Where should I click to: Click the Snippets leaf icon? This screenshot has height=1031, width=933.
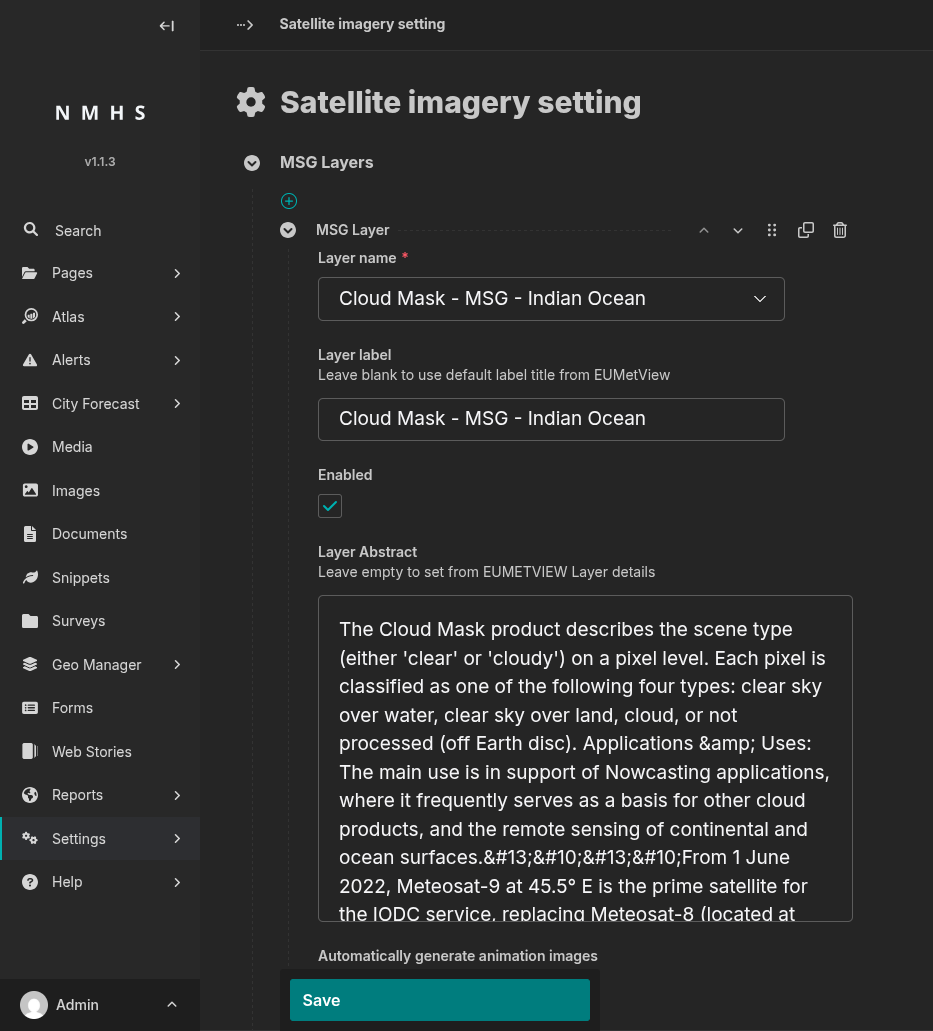pos(30,577)
